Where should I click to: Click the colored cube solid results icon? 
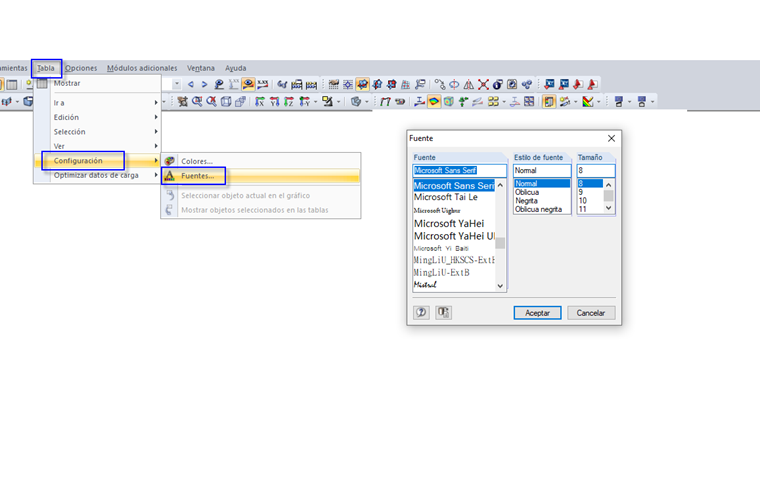click(x=449, y=102)
